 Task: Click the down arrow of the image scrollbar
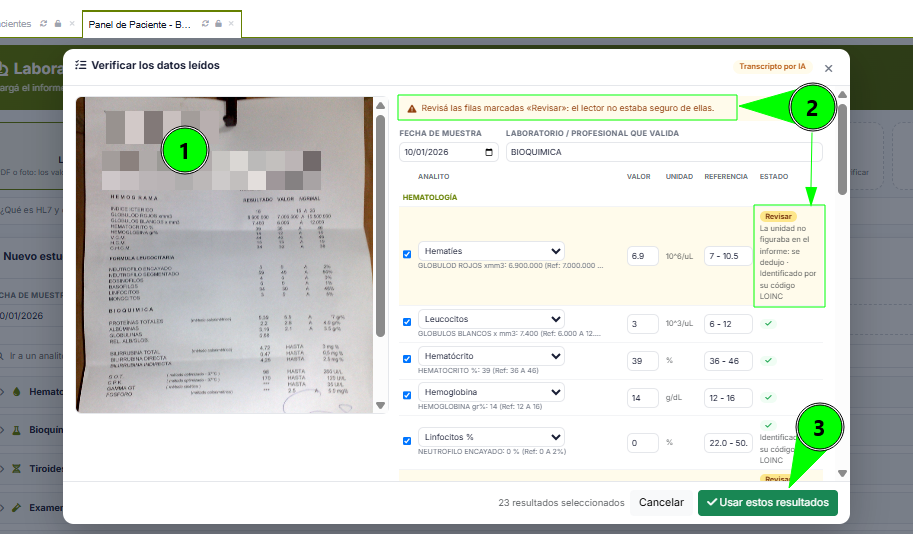click(380, 405)
